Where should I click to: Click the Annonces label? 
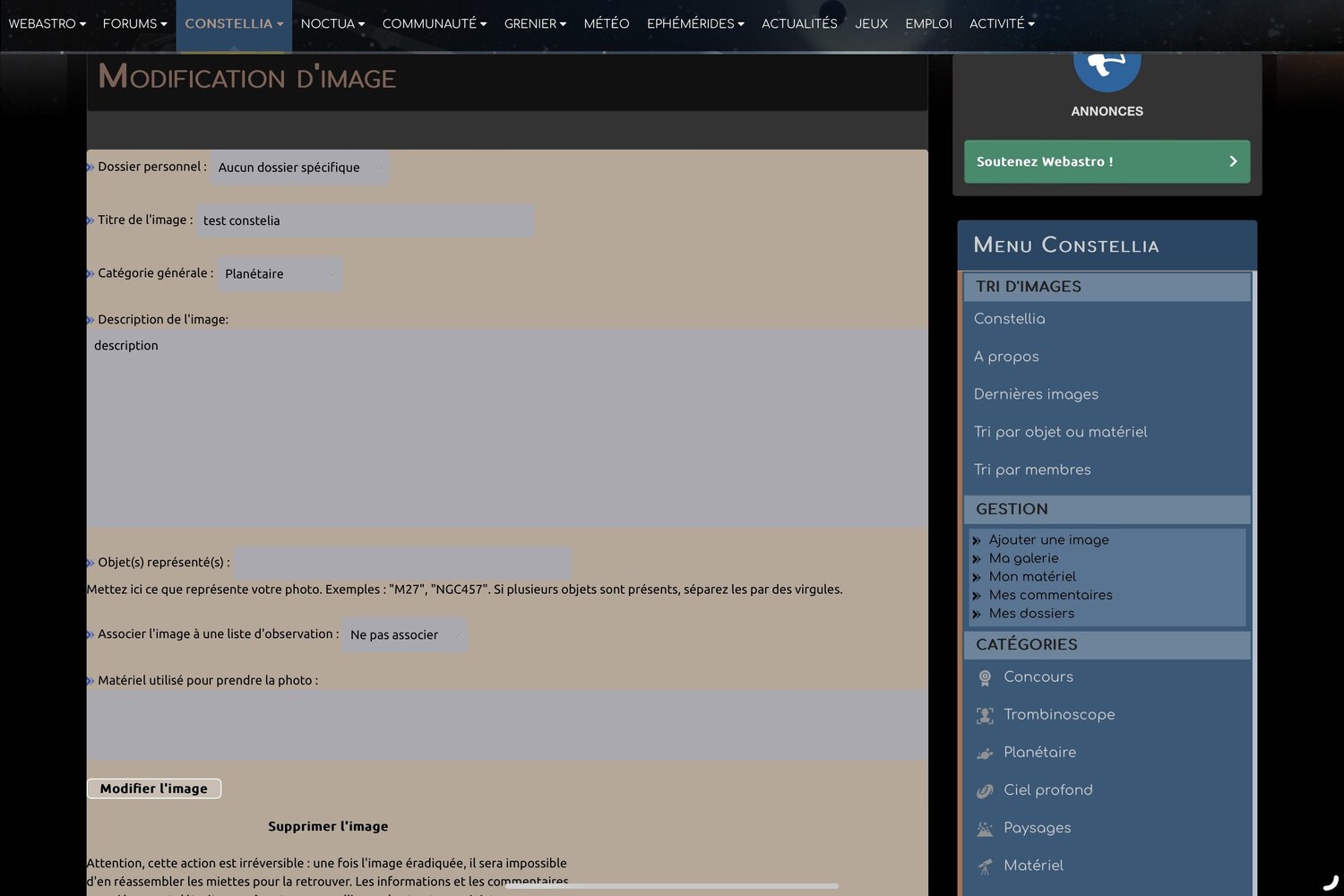pyautogui.click(x=1107, y=111)
